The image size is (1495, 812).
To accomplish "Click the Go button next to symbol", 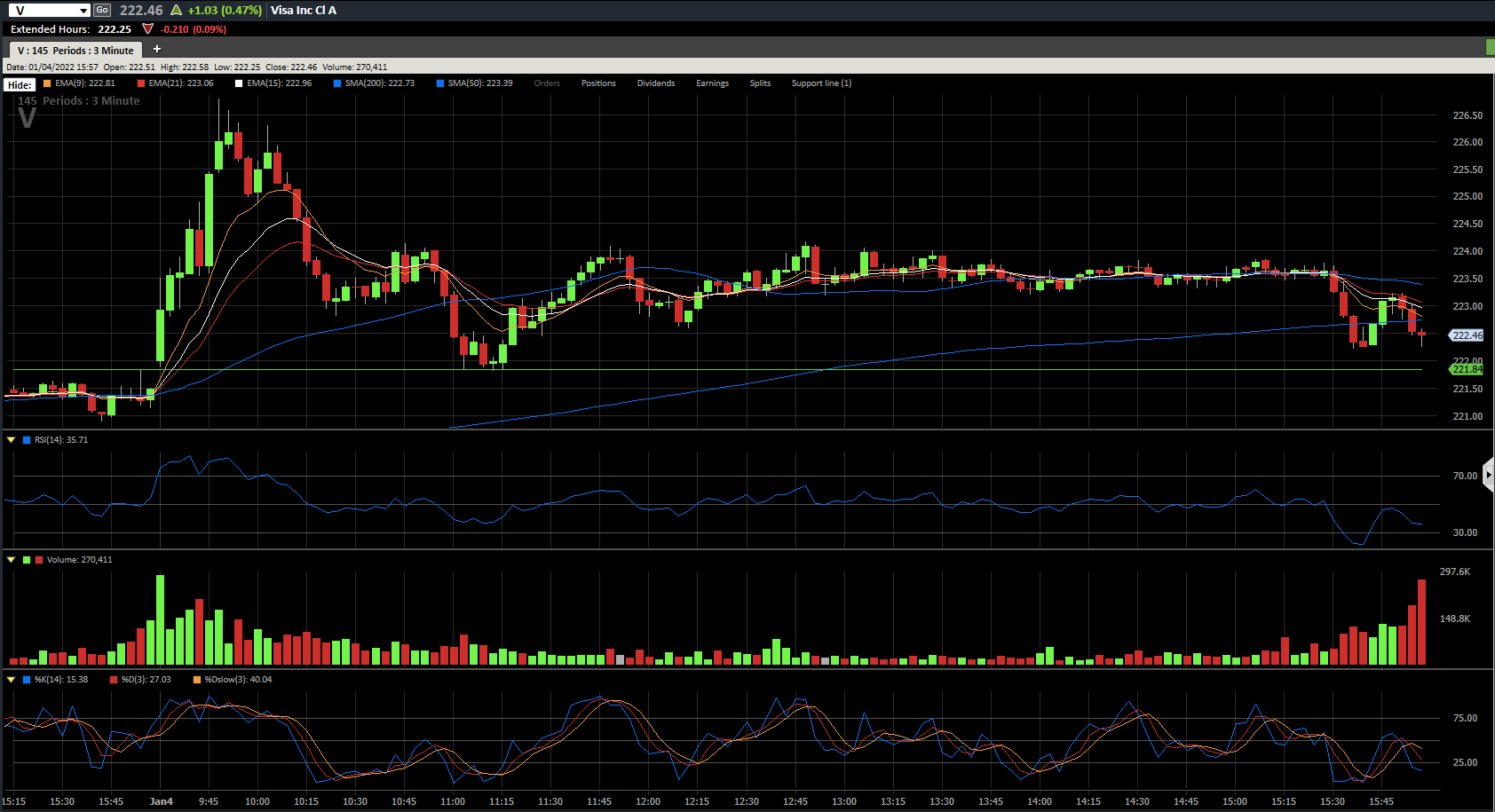I will [102, 10].
